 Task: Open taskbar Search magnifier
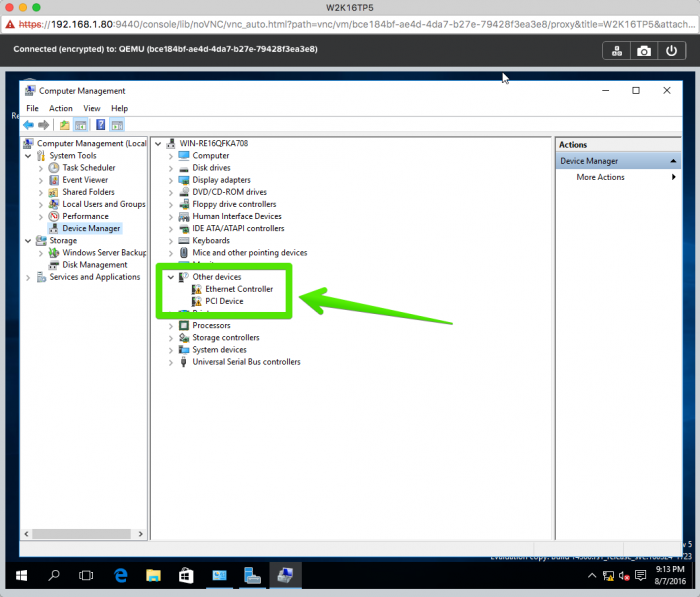click(54, 576)
